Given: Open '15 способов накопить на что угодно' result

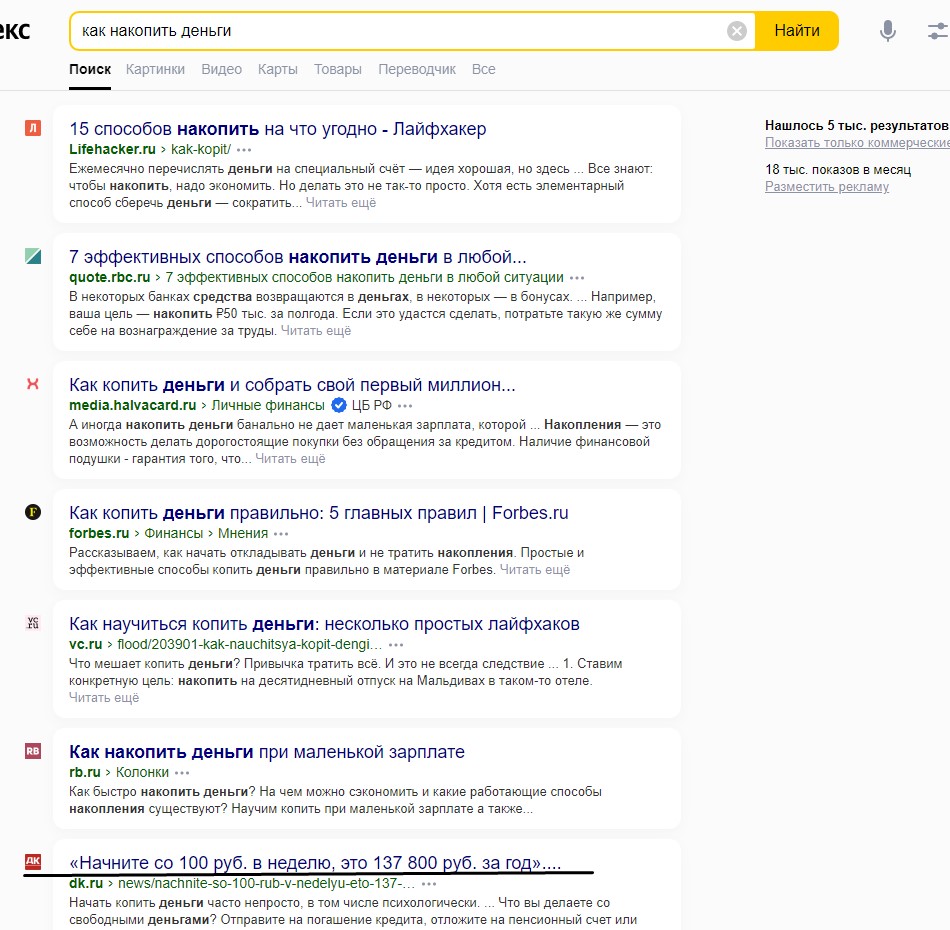Looking at the screenshot, I should (x=277, y=128).
